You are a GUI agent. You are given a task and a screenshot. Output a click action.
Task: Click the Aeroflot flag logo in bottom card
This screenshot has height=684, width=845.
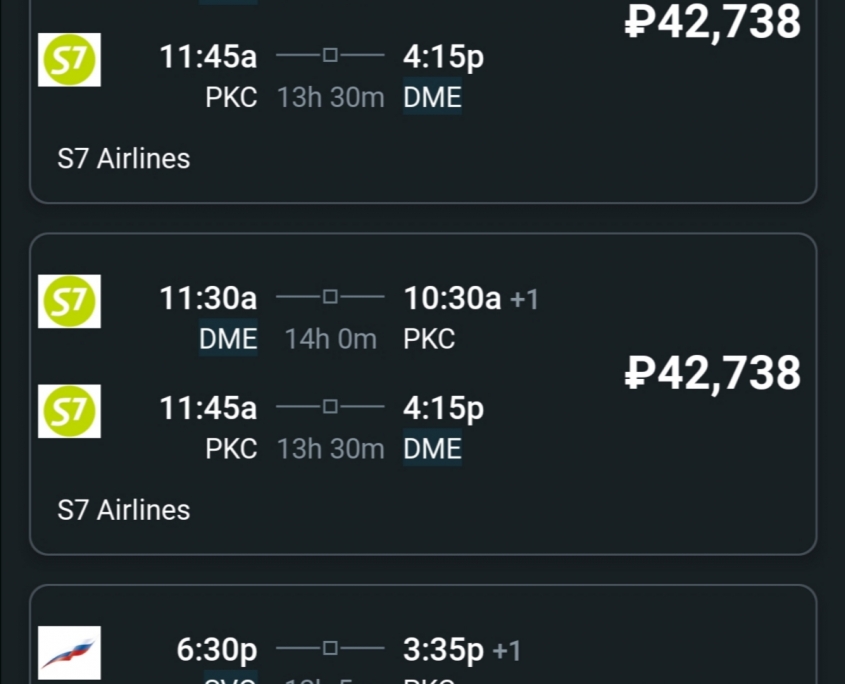(x=69, y=653)
